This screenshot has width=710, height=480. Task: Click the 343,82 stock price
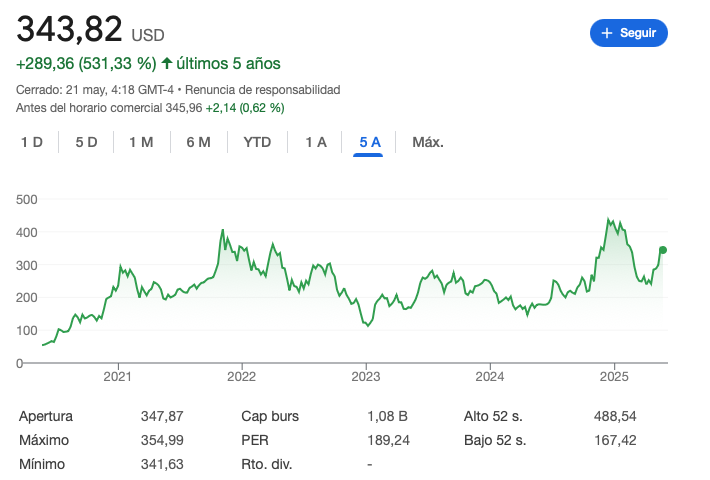69,29
